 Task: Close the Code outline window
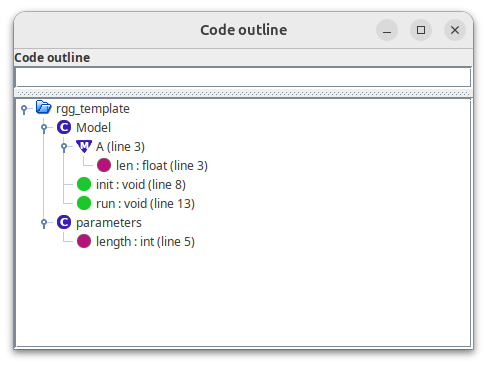(455, 30)
